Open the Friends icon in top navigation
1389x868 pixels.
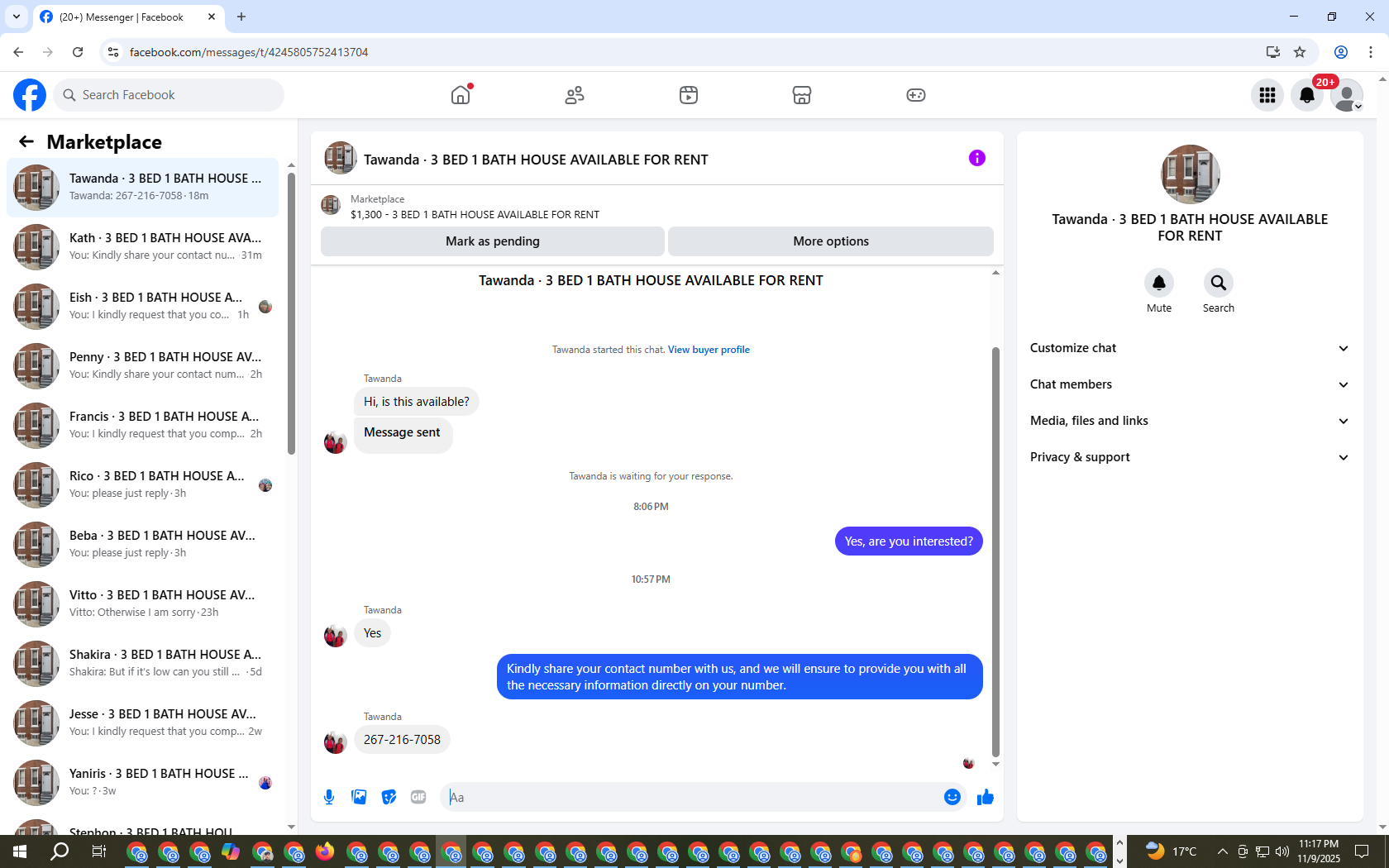click(x=575, y=95)
